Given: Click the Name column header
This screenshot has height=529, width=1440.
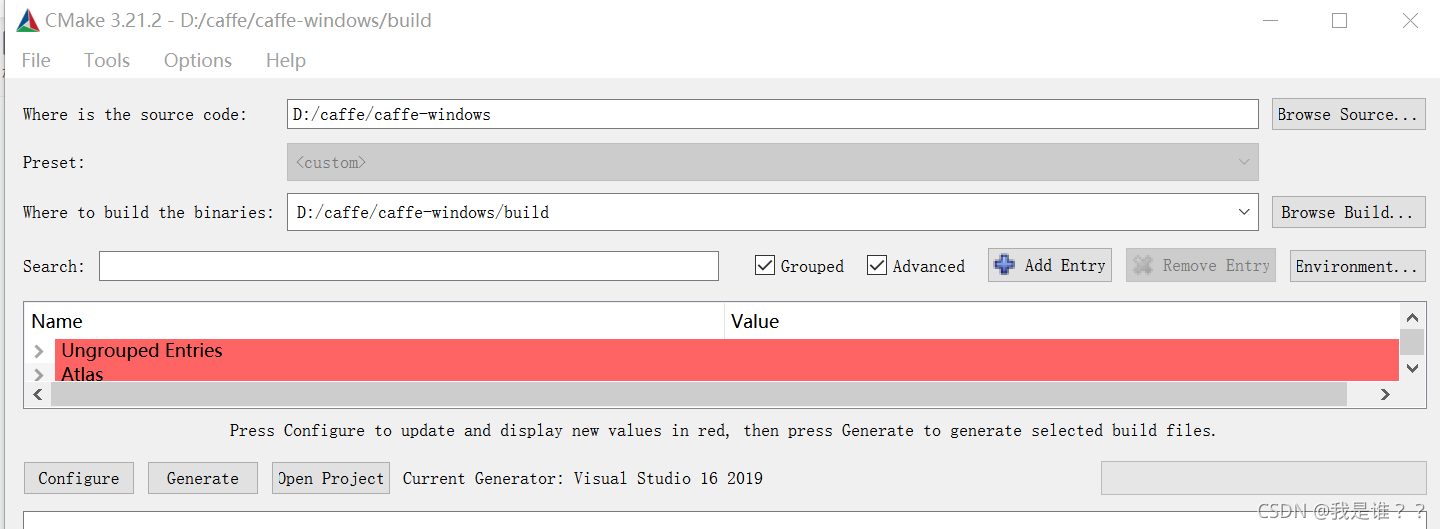Looking at the screenshot, I should click(x=374, y=321).
